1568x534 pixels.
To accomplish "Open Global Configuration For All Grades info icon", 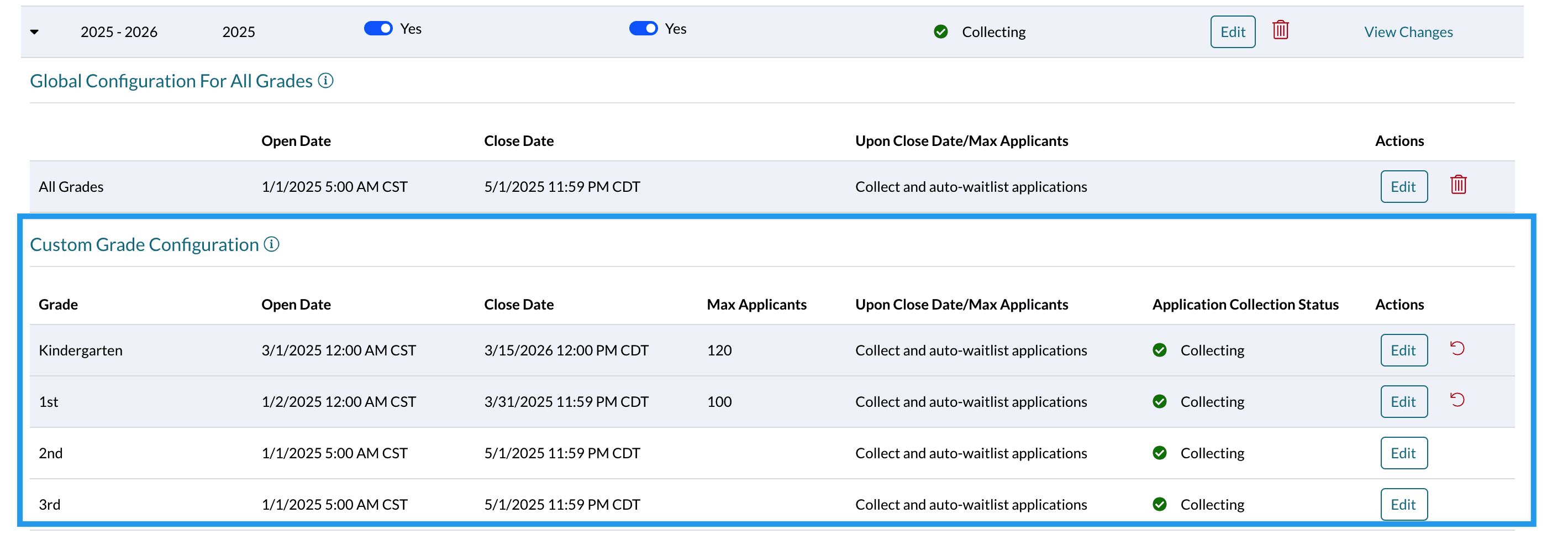I will (x=325, y=80).
